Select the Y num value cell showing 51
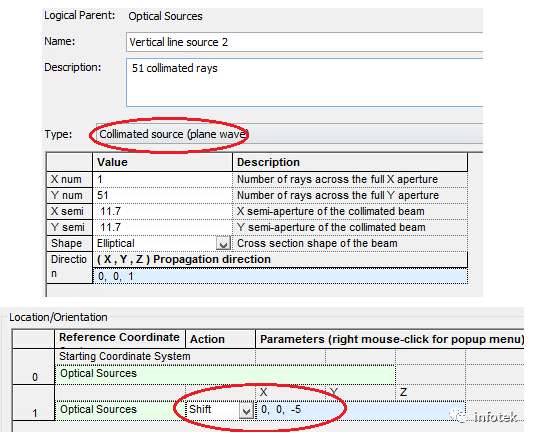This screenshot has height=438, width=533. point(162,195)
